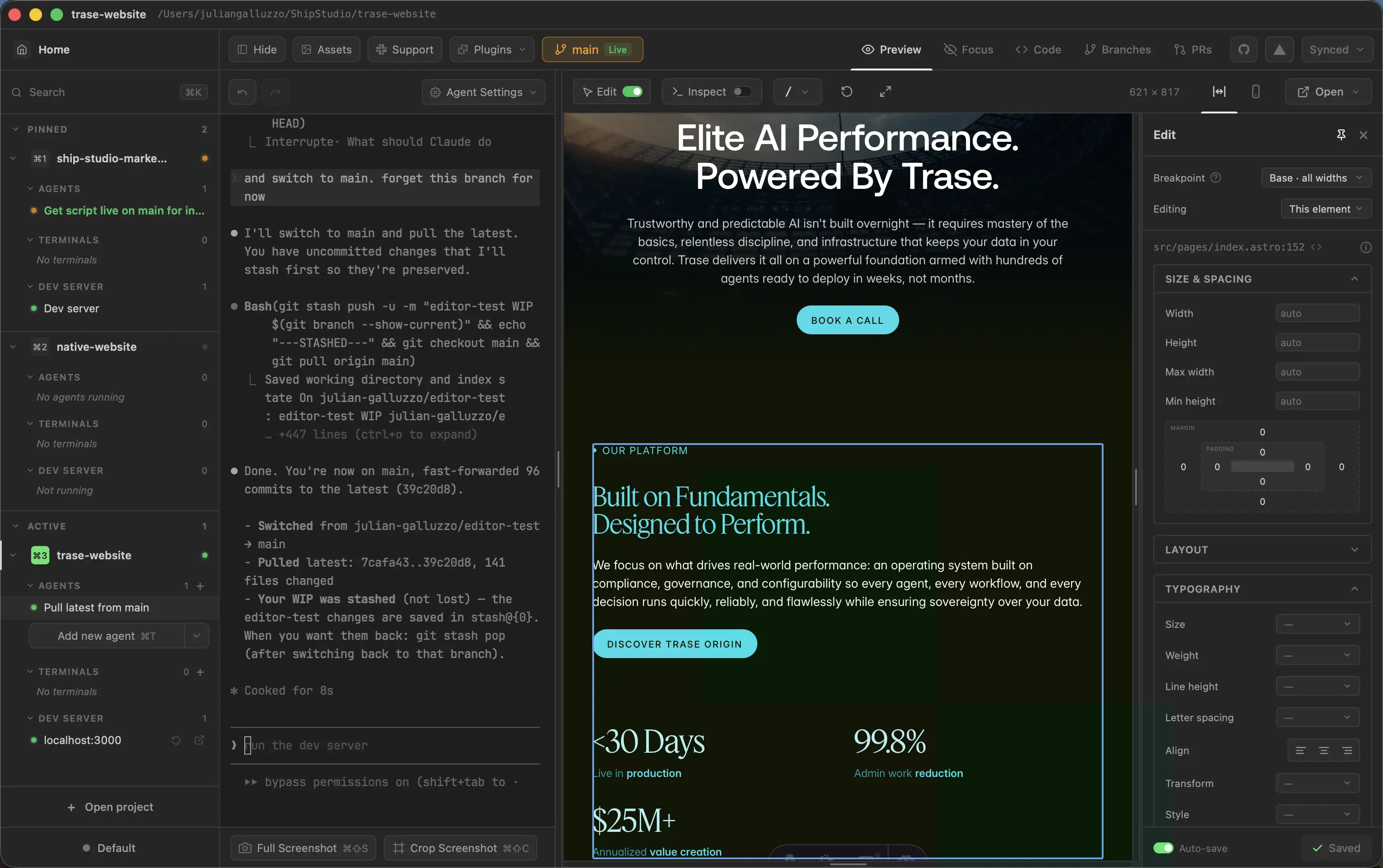Image resolution: width=1383 pixels, height=868 pixels.
Task: Open the Breakpoint Base all widths dropdown
Action: click(x=1316, y=177)
